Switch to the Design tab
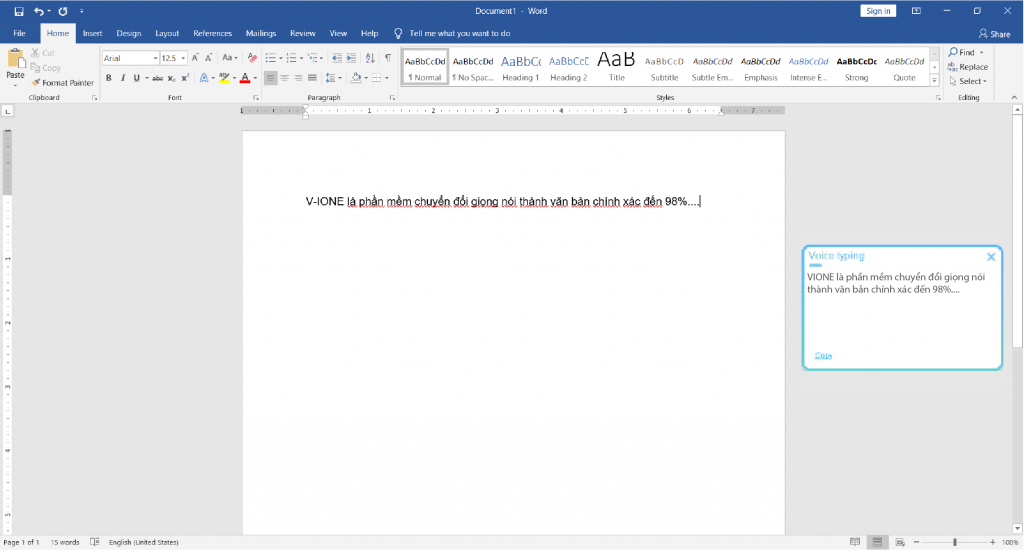1024x550 pixels. click(x=129, y=33)
